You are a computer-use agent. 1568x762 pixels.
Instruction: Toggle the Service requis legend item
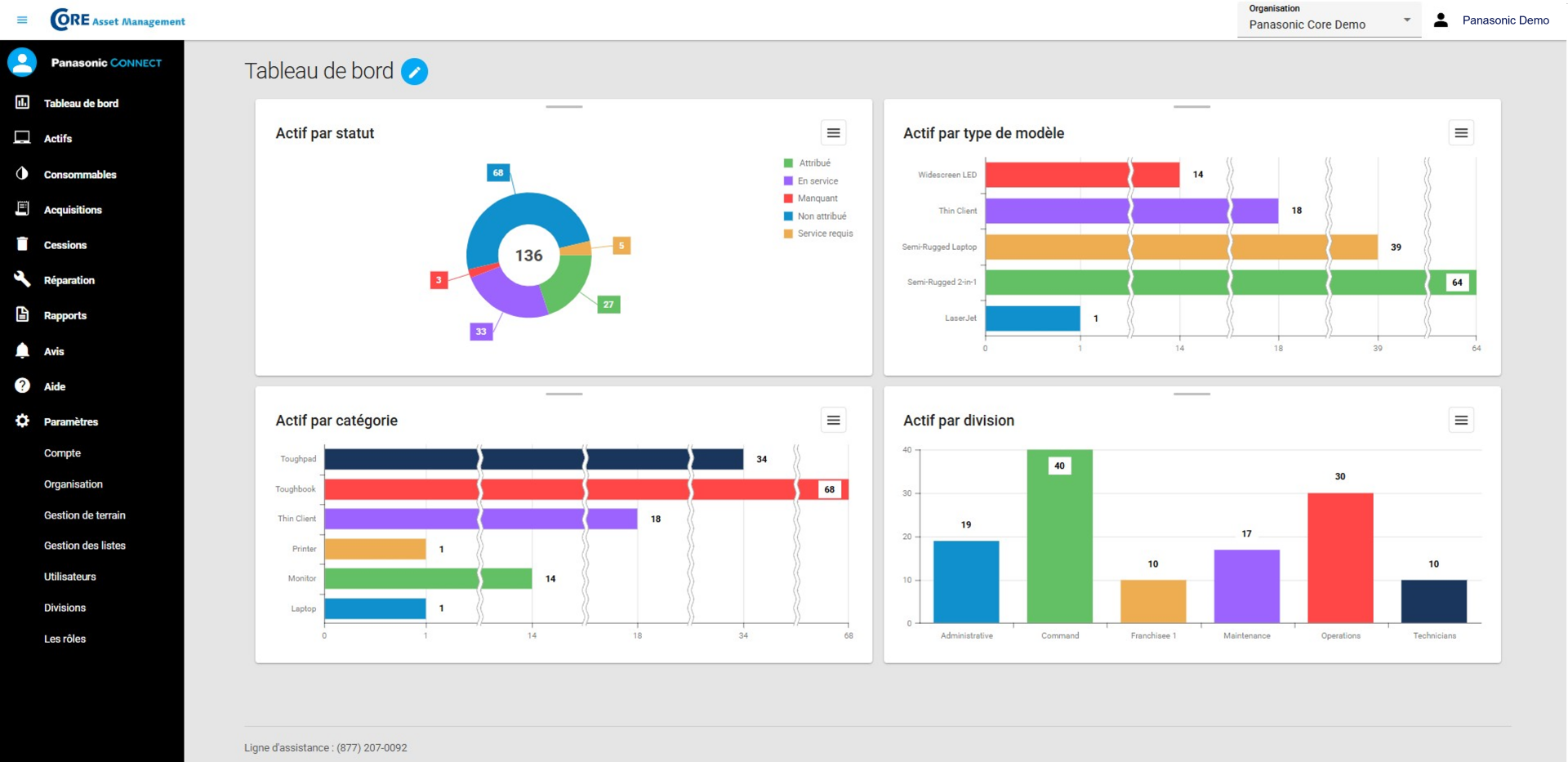click(x=821, y=234)
